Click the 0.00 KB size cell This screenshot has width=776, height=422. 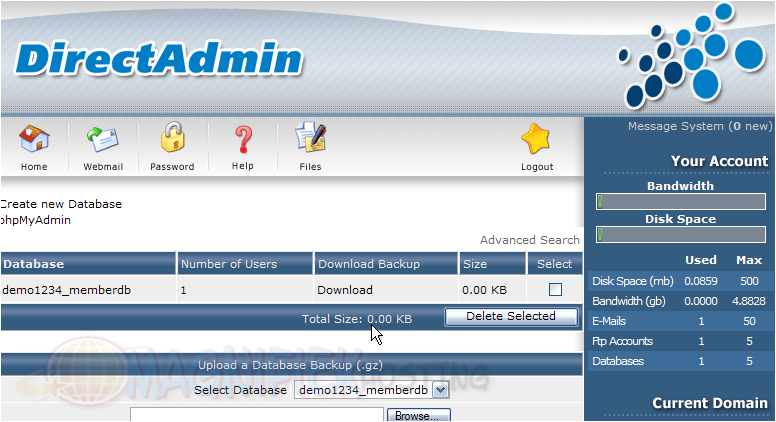pyautogui.click(x=485, y=290)
